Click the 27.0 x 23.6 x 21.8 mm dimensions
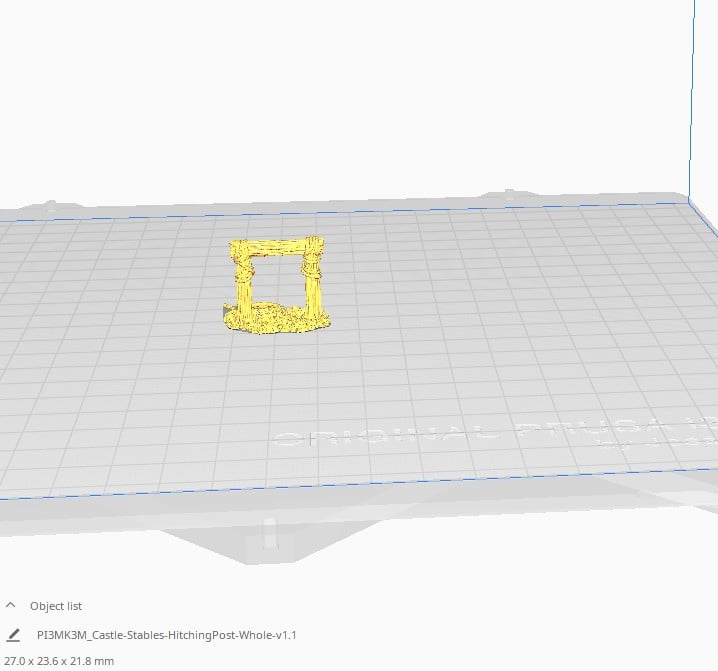The image size is (718, 671). (59, 661)
